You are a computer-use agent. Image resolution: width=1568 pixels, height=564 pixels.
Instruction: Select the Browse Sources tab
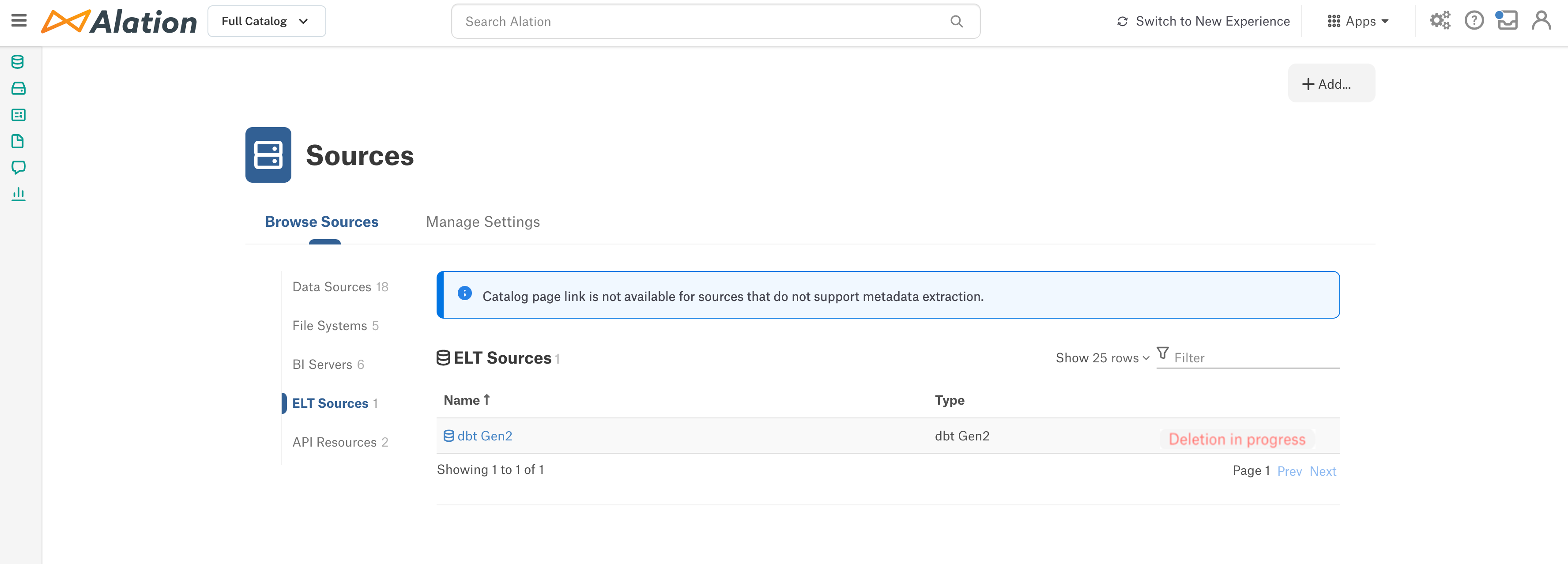[x=321, y=222]
